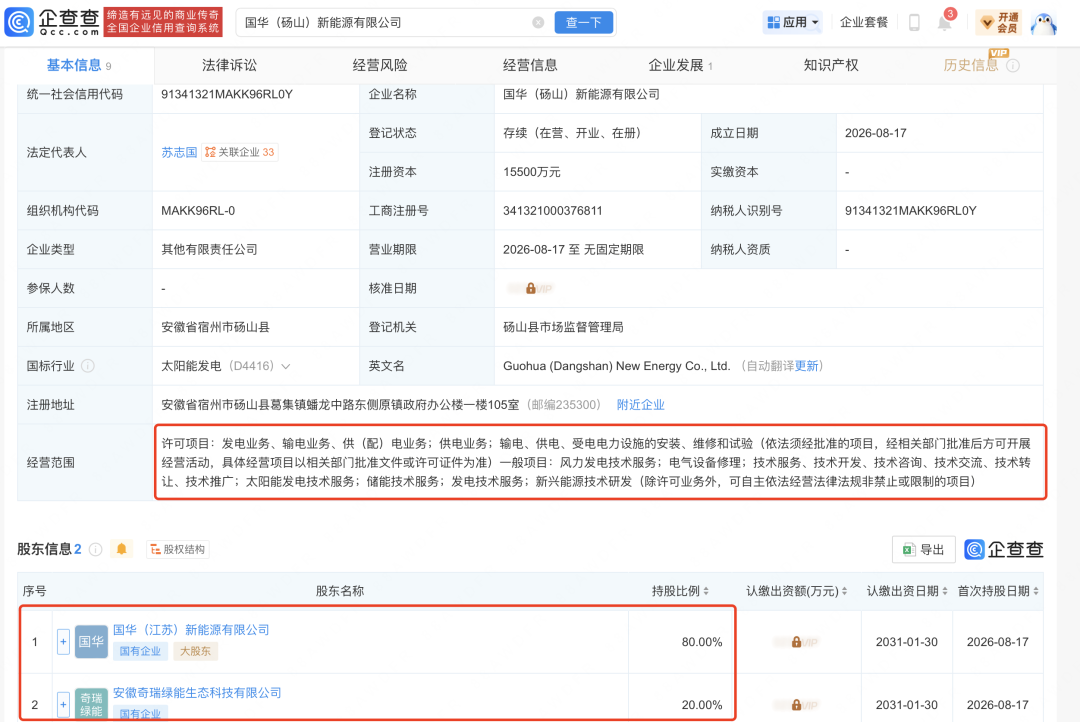The image size is (1080, 722).
Task: Click info icon next to 国标行业
Action: click(88, 366)
